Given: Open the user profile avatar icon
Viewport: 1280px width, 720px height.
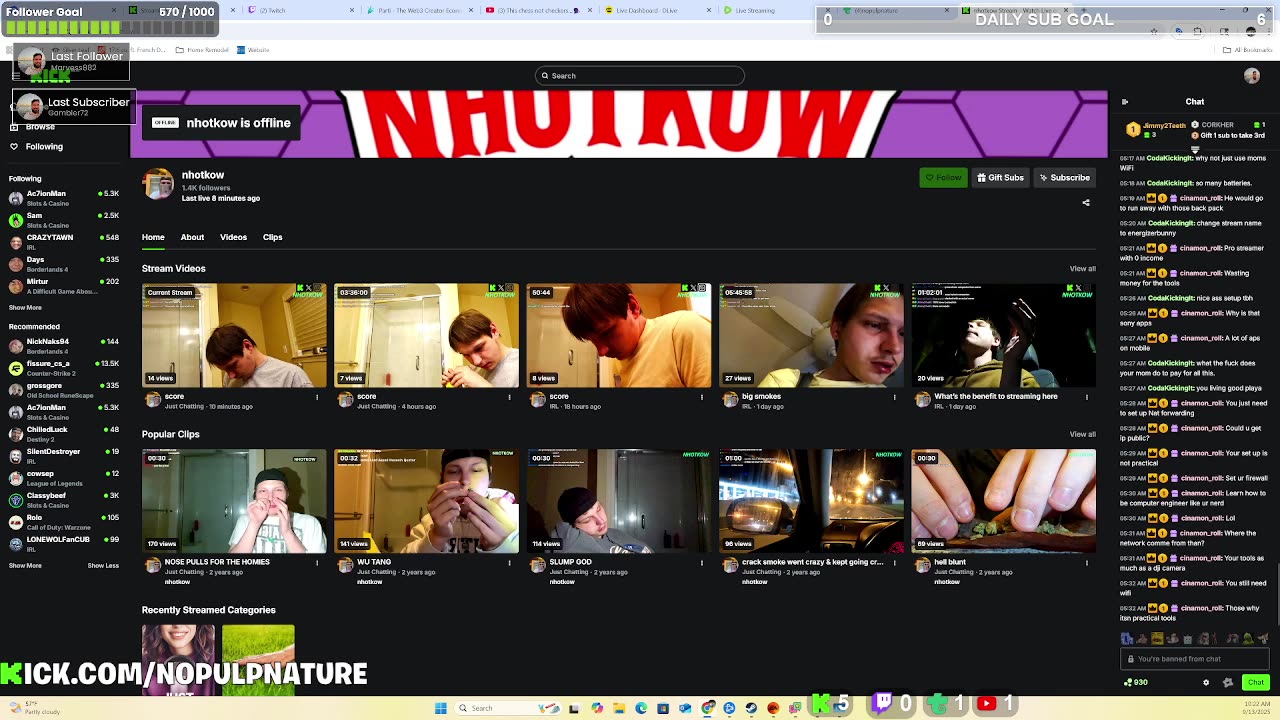Looking at the screenshot, I should click(1252, 76).
